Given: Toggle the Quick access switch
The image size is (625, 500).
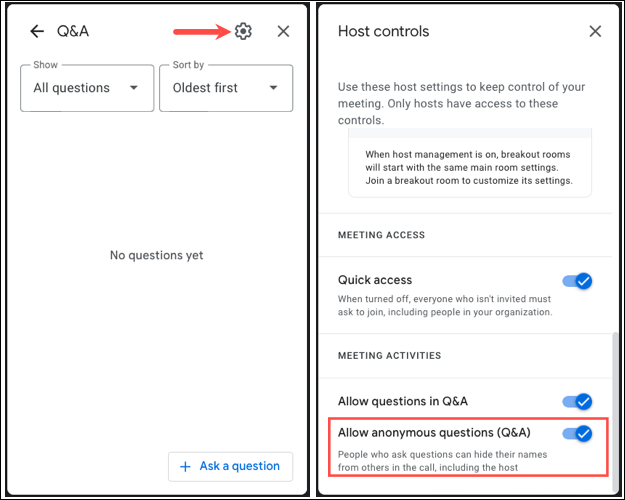Looking at the screenshot, I should coord(577,281).
